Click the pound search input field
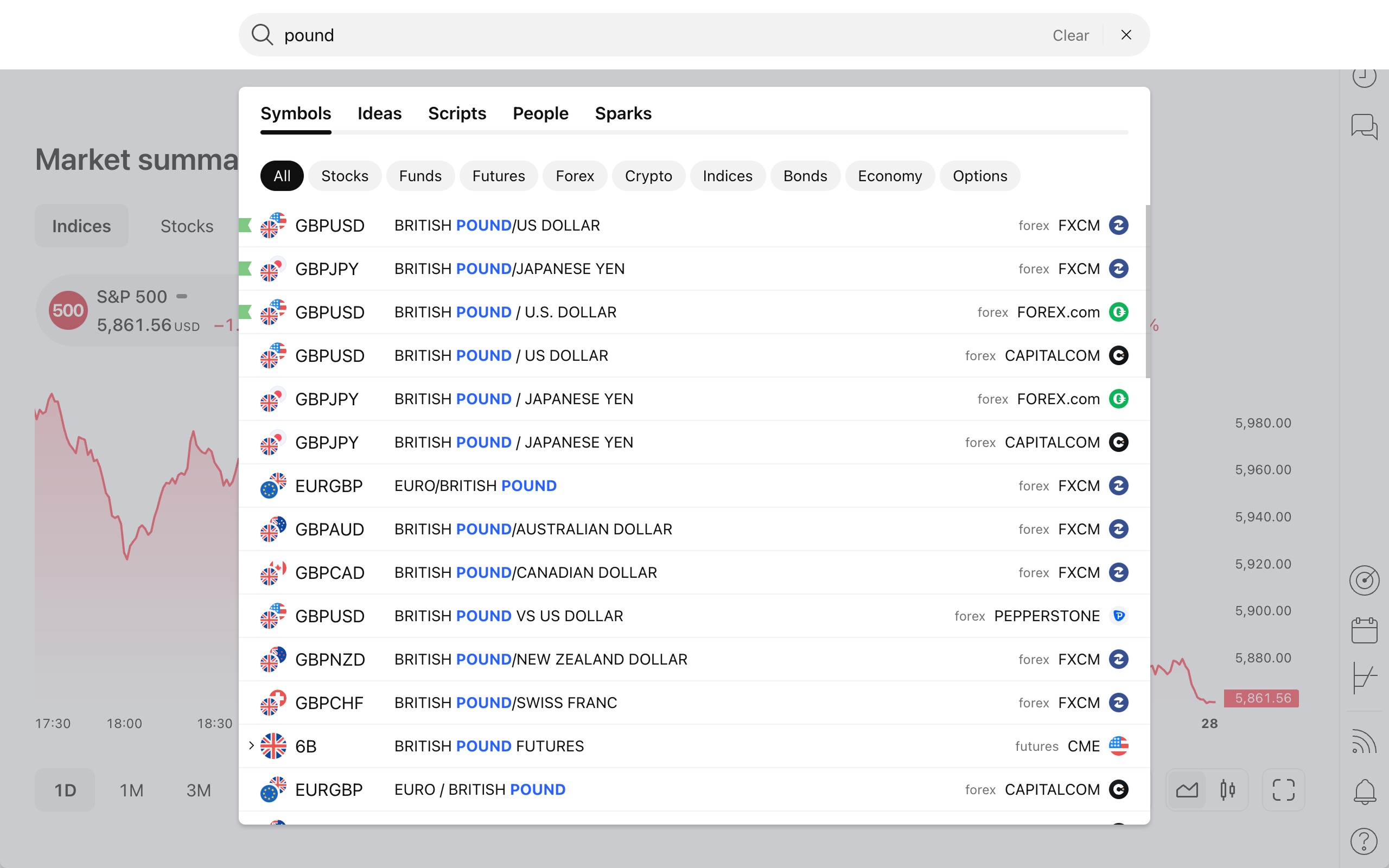This screenshot has height=868, width=1389. pyautogui.click(x=632, y=35)
